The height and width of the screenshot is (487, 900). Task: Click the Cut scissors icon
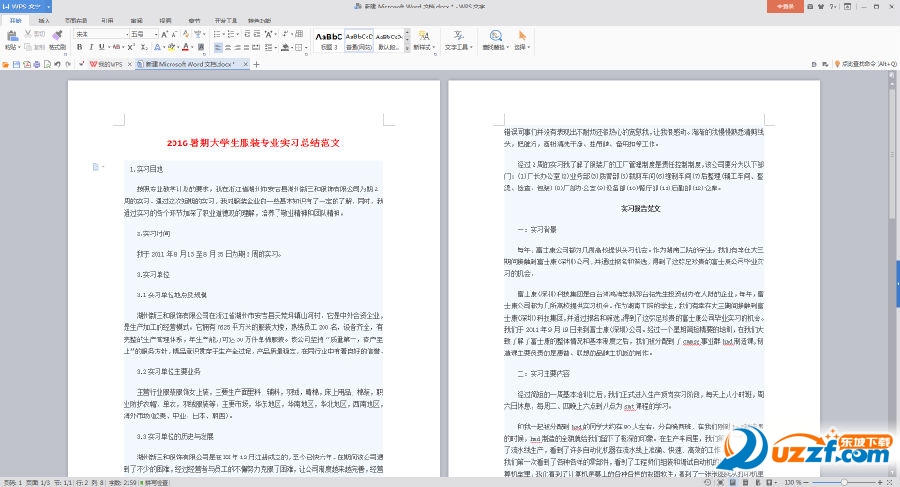28,34
